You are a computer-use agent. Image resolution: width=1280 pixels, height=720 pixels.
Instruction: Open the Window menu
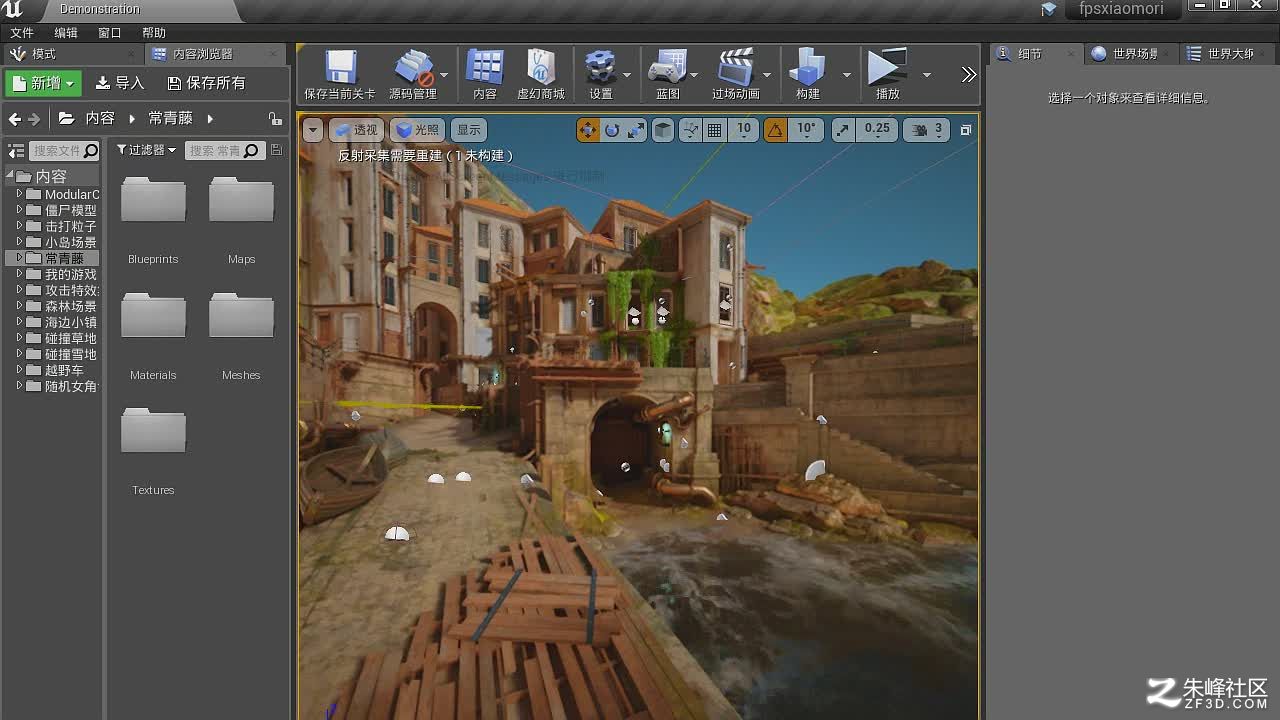(x=110, y=33)
